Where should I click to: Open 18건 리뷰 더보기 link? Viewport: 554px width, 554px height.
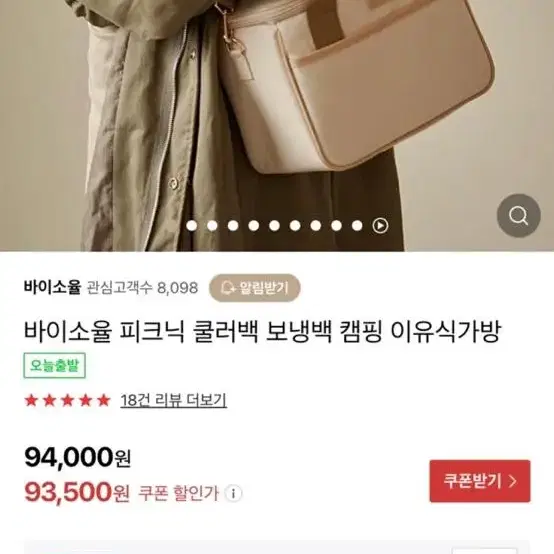click(x=173, y=400)
